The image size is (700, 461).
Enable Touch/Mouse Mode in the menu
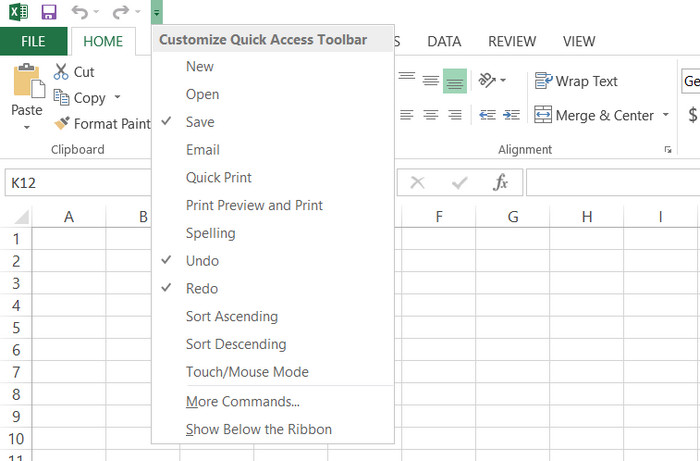pyautogui.click(x=273, y=372)
